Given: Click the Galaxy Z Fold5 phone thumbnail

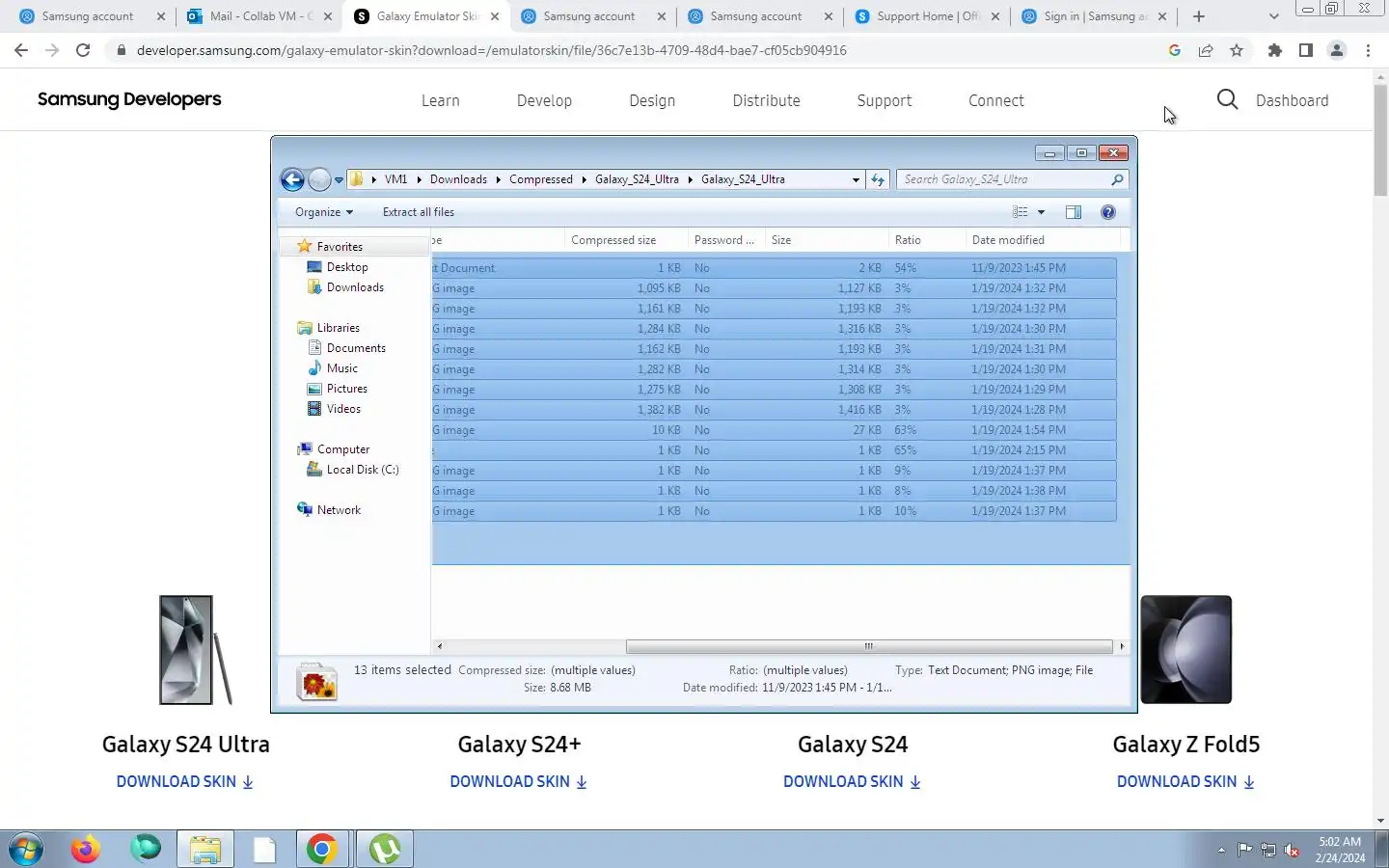Looking at the screenshot, I should (1186, 650).
